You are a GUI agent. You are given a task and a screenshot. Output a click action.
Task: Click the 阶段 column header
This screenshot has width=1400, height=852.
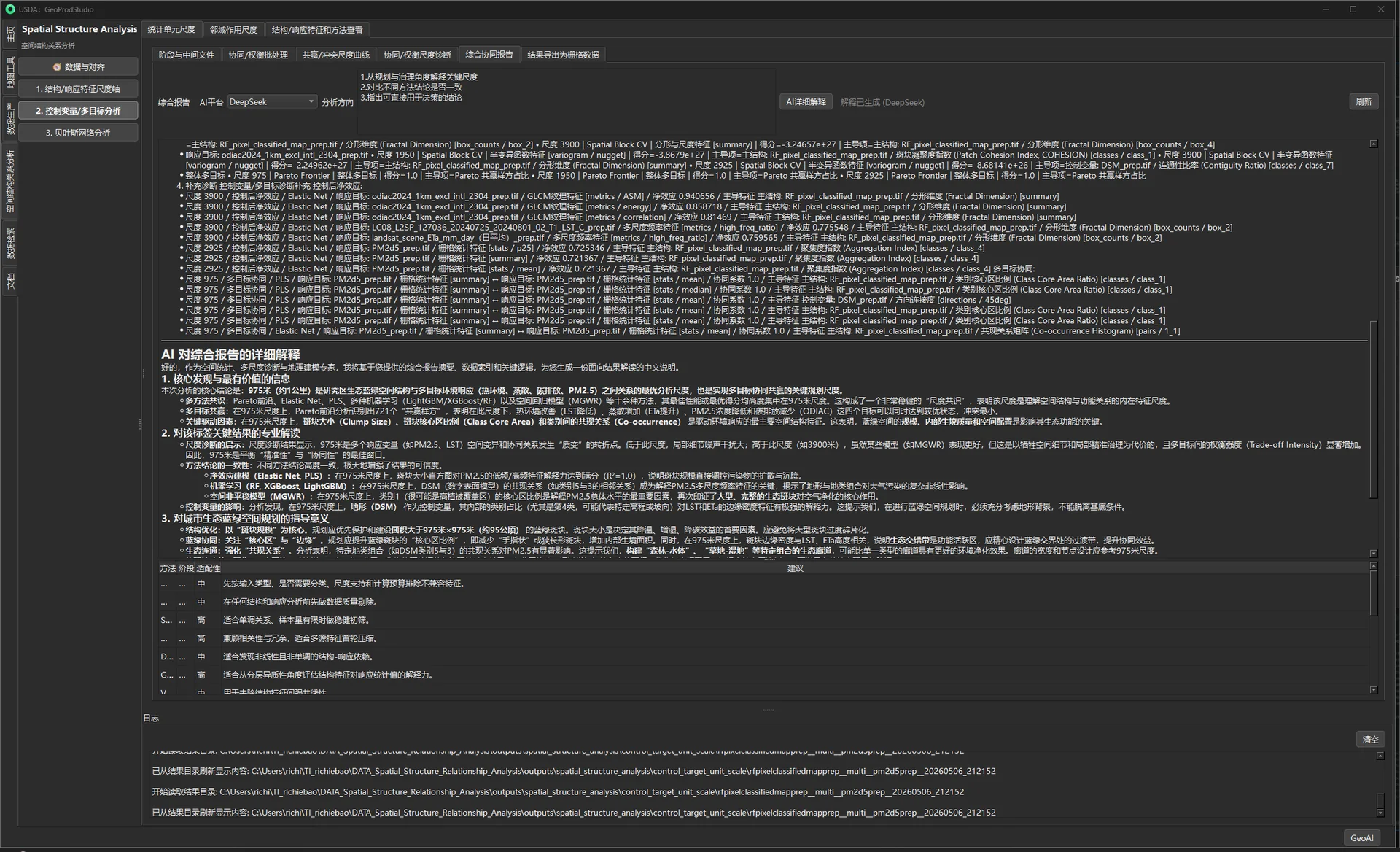pos(186,568)
